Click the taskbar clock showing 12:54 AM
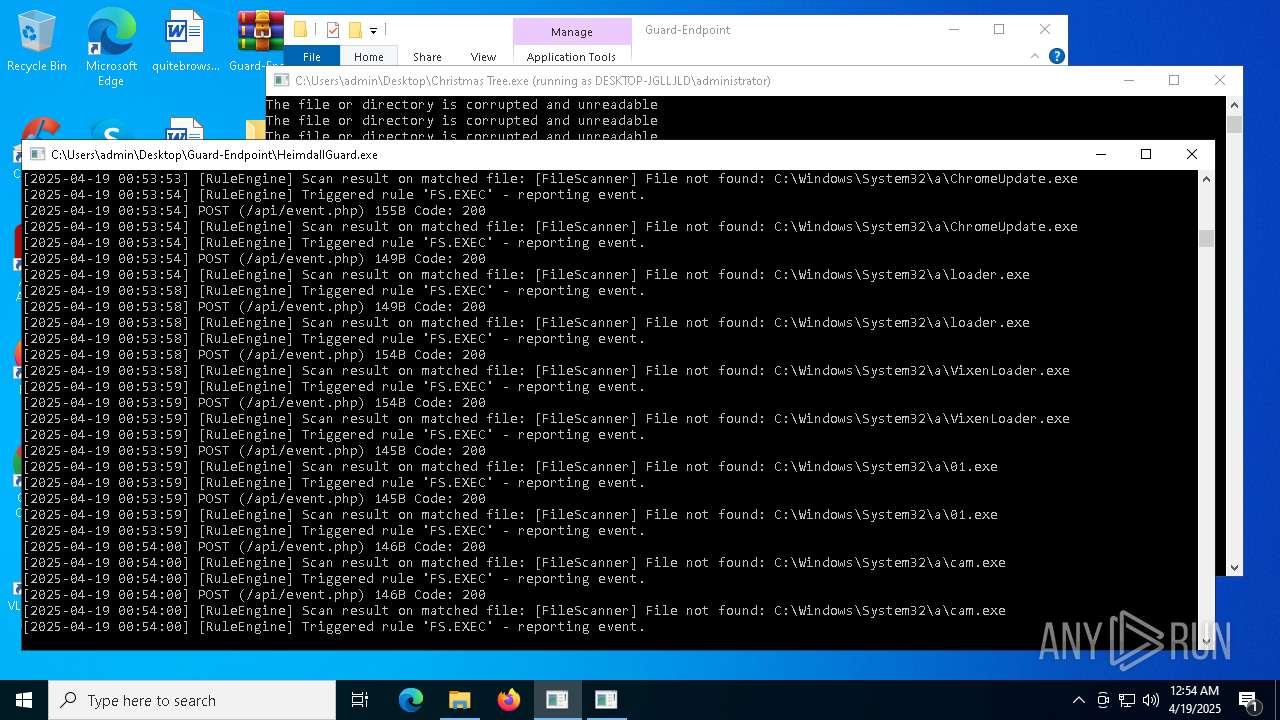The width and height of the screenshot is (1280, 720). point(1195,700)
